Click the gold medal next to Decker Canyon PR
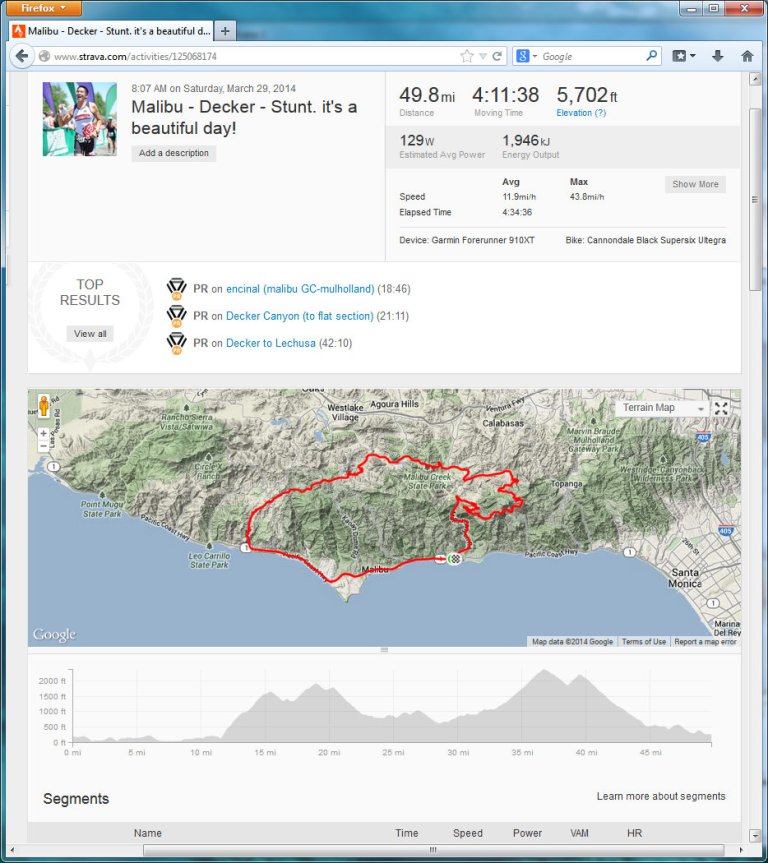The height and width of the screenshot is (863, 768). (178, 318)
